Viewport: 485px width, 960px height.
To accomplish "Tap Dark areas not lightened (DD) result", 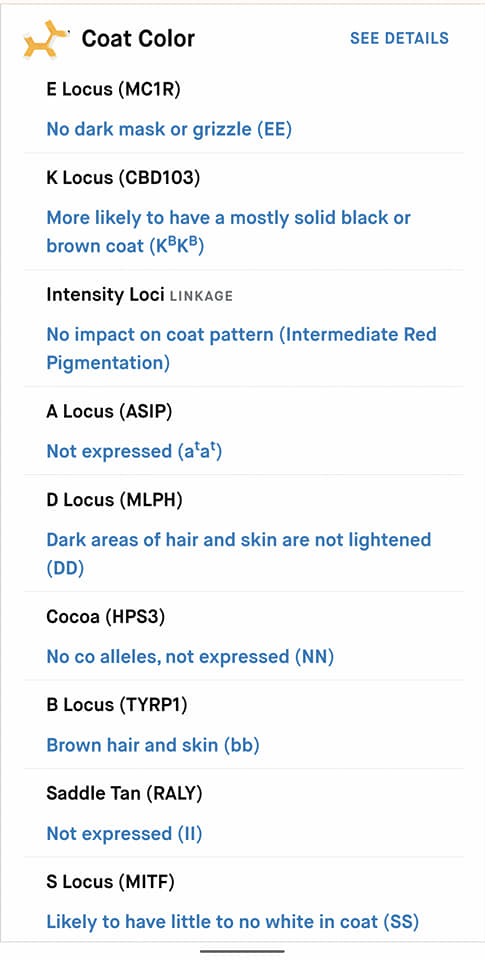I will (x=239, y=554).
